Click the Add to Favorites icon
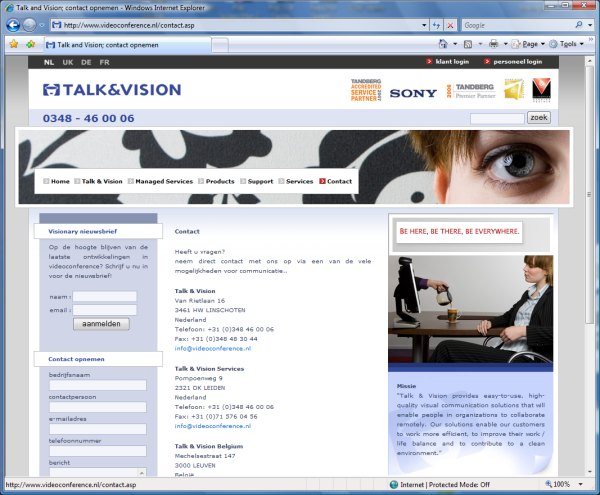 pyautogui.click(x=31, y=44)
